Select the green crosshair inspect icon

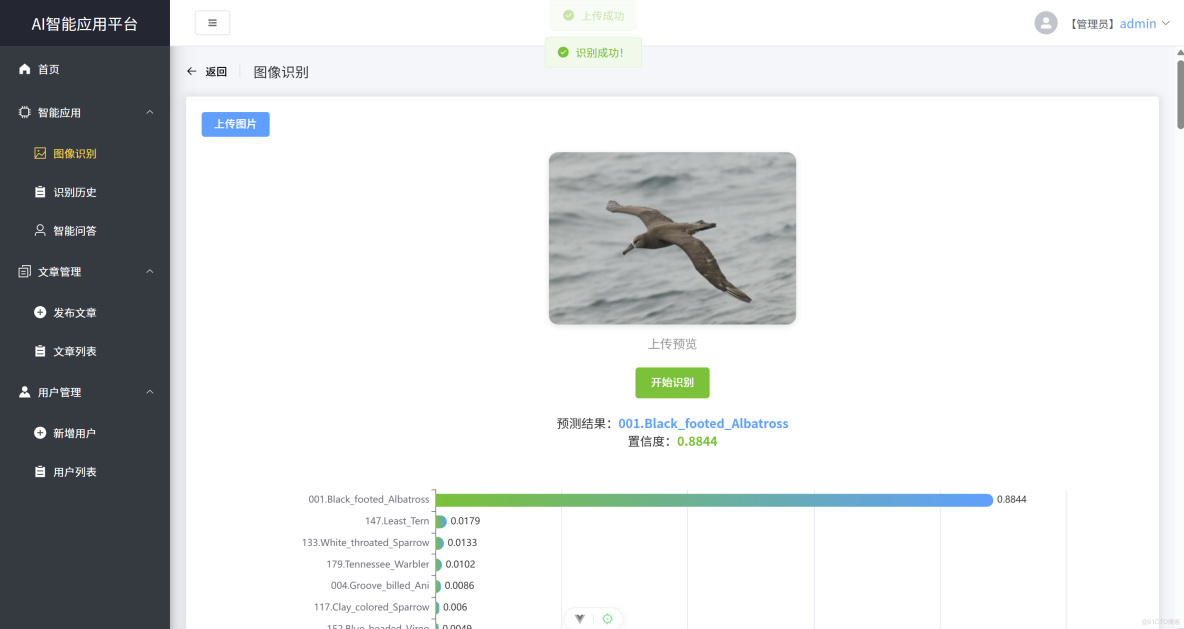[x=608, y=618]
